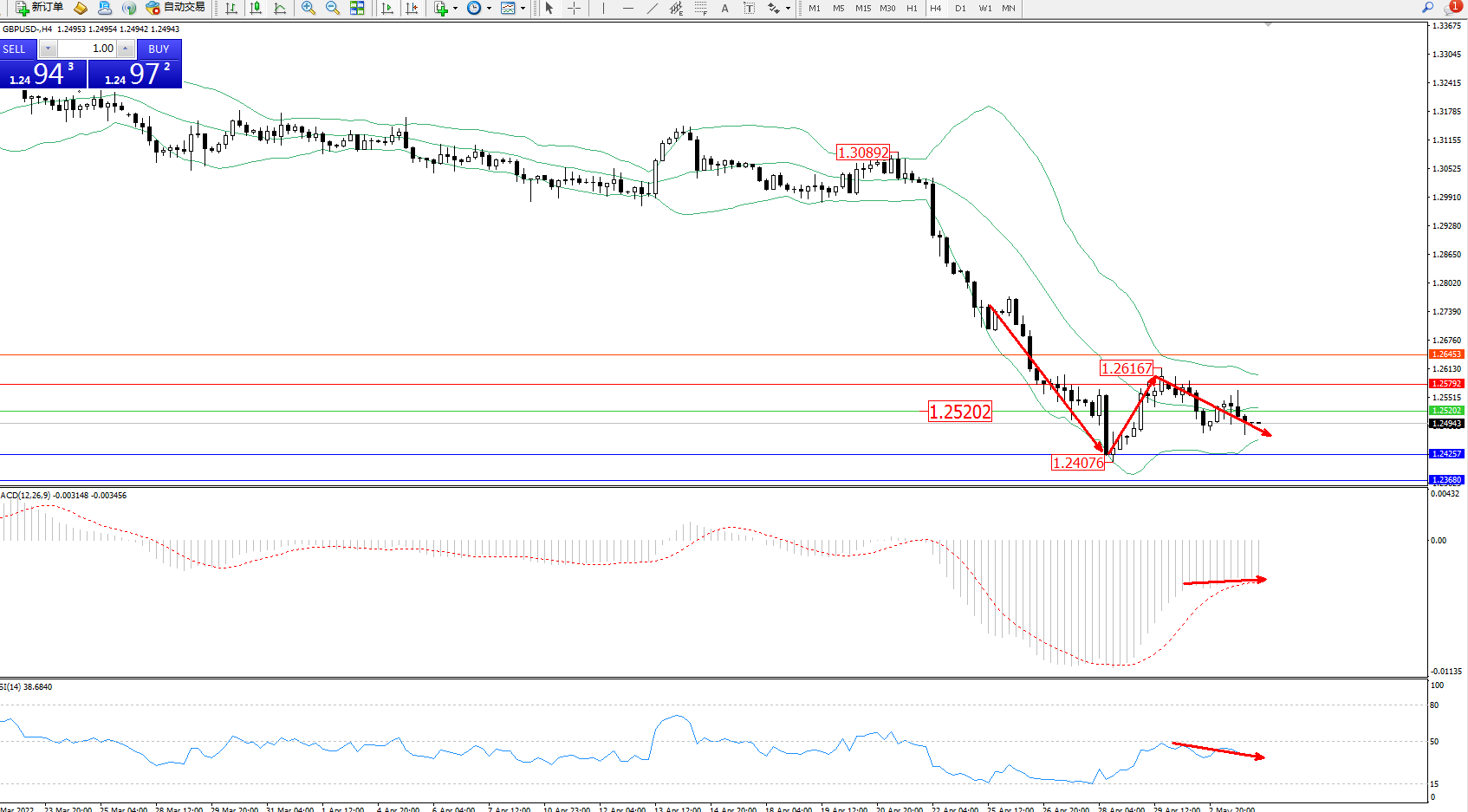Open the search magnifier in top right
1468x812 pixels.
tap(1427, 7)
